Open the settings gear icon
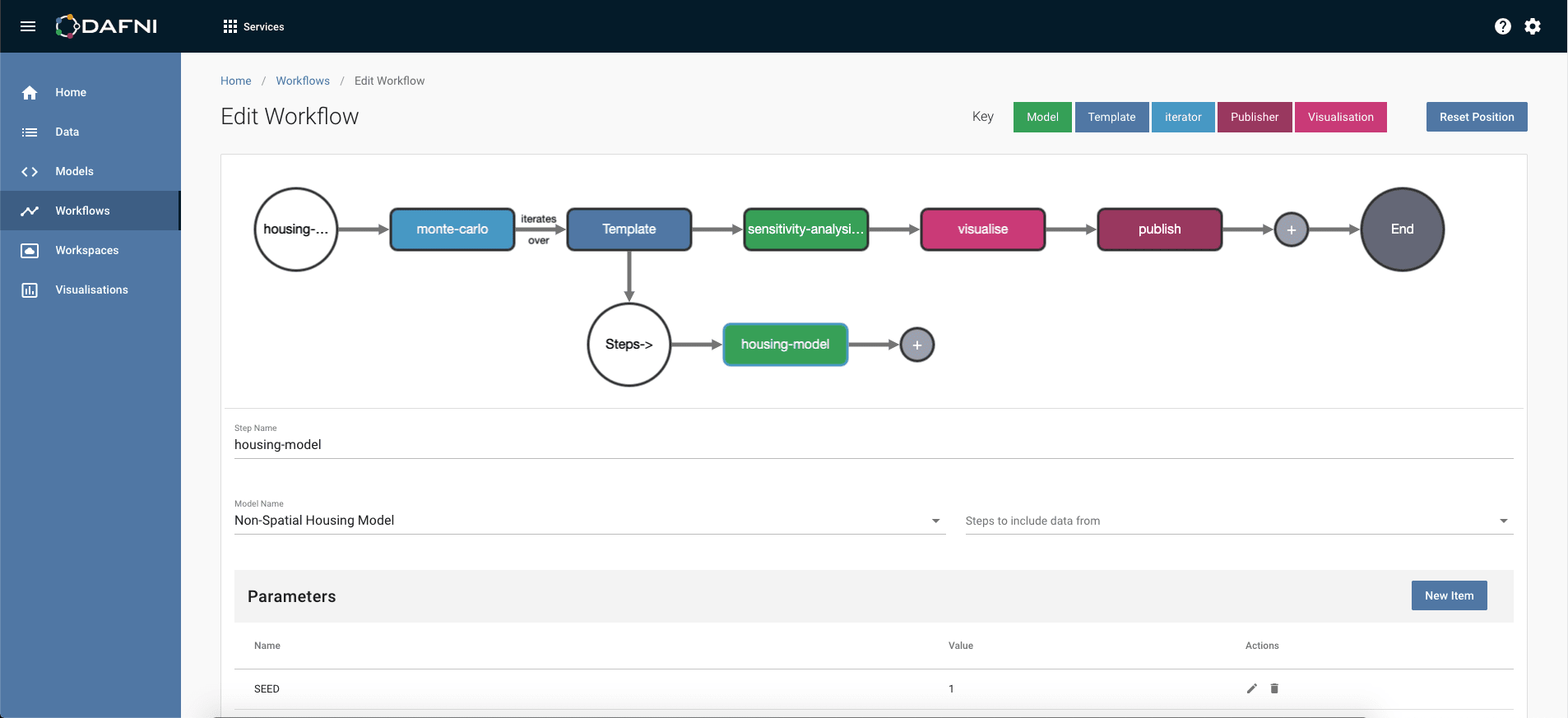 pyautogui.click(x=1533, y=26)
